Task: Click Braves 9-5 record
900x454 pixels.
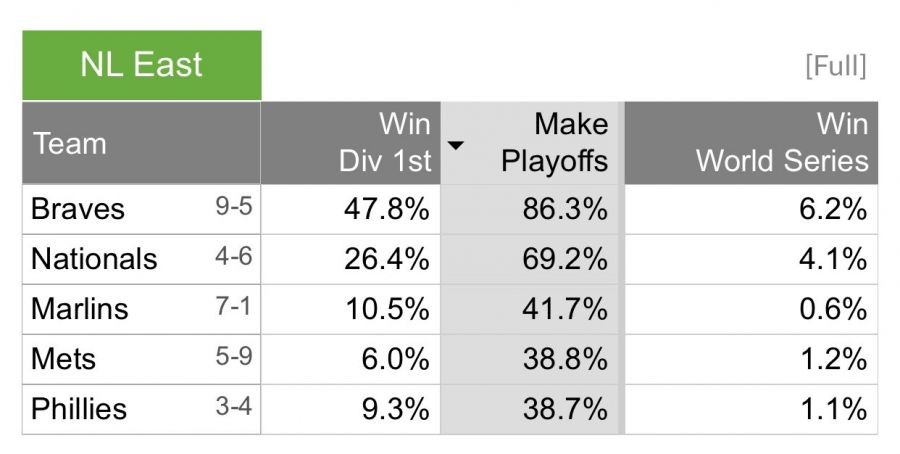Action: tap(233, 208)
